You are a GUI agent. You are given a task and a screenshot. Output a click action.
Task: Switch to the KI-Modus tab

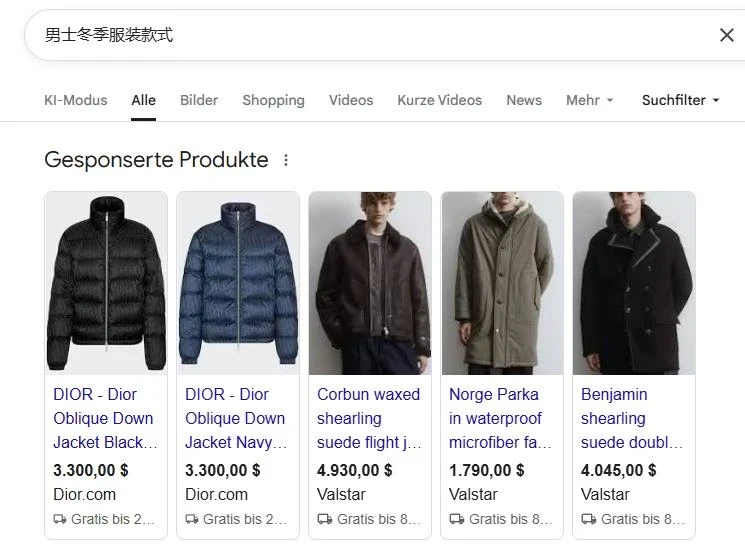[x=76, y=100]
